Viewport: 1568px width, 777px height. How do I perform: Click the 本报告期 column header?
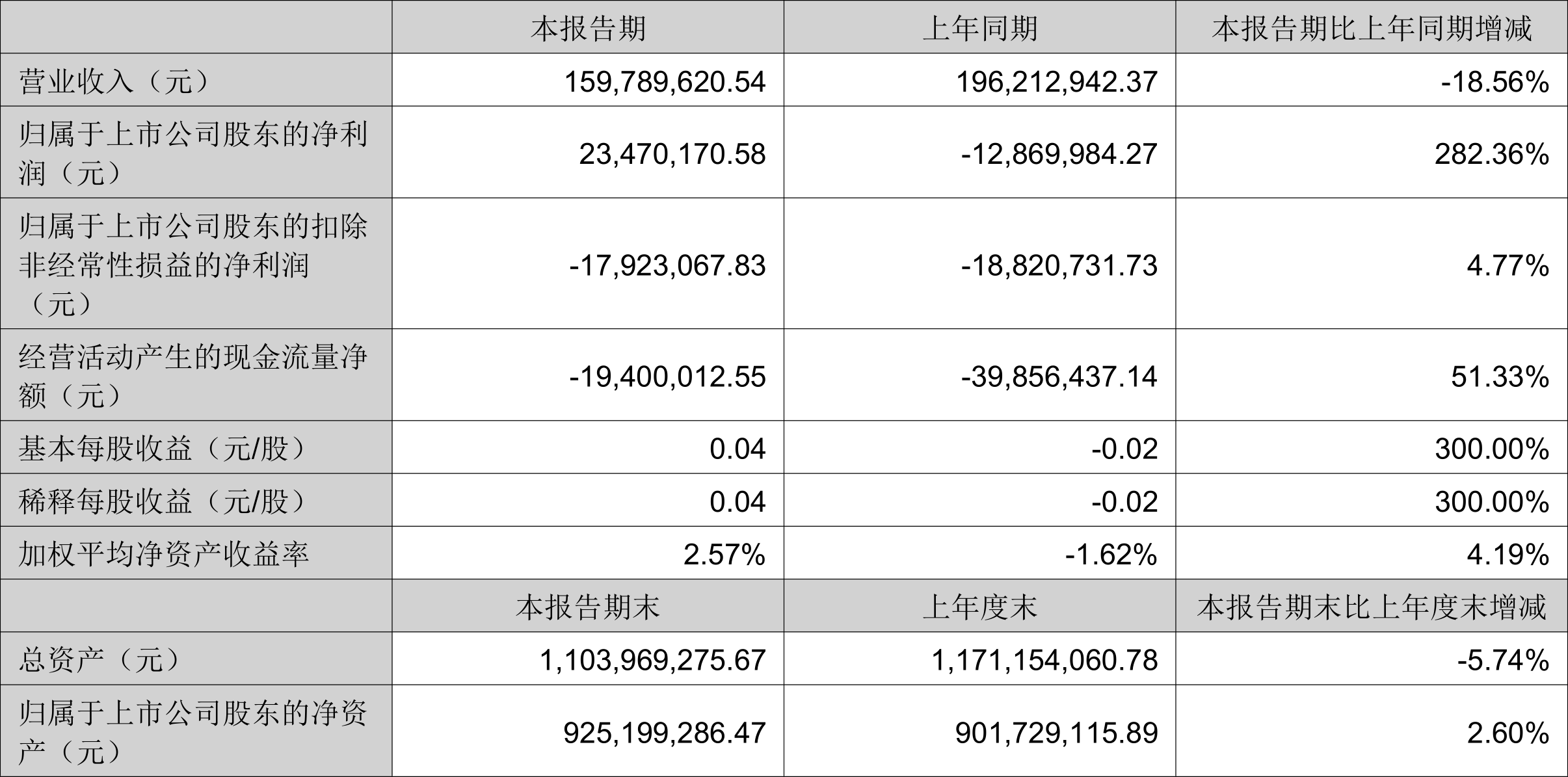tap(588, 29)
